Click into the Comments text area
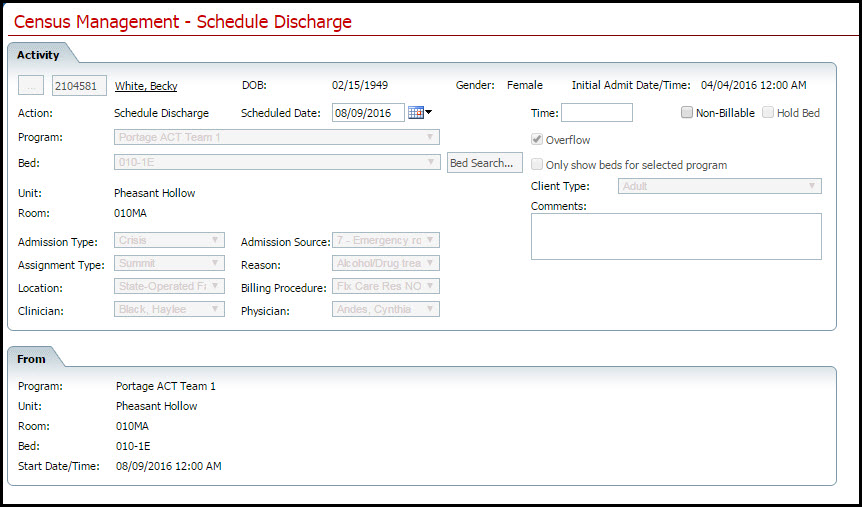 [x=675, y=236]
